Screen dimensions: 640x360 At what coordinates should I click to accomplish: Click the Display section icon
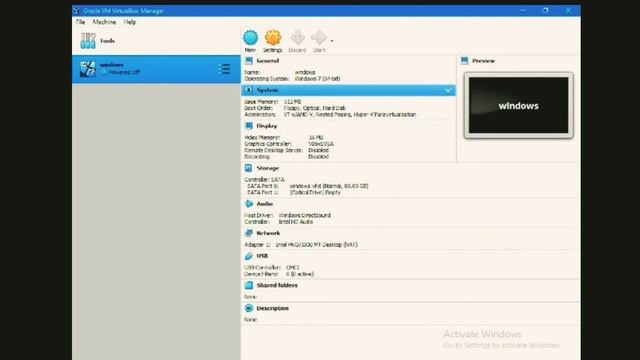click(x=249, y=126)
